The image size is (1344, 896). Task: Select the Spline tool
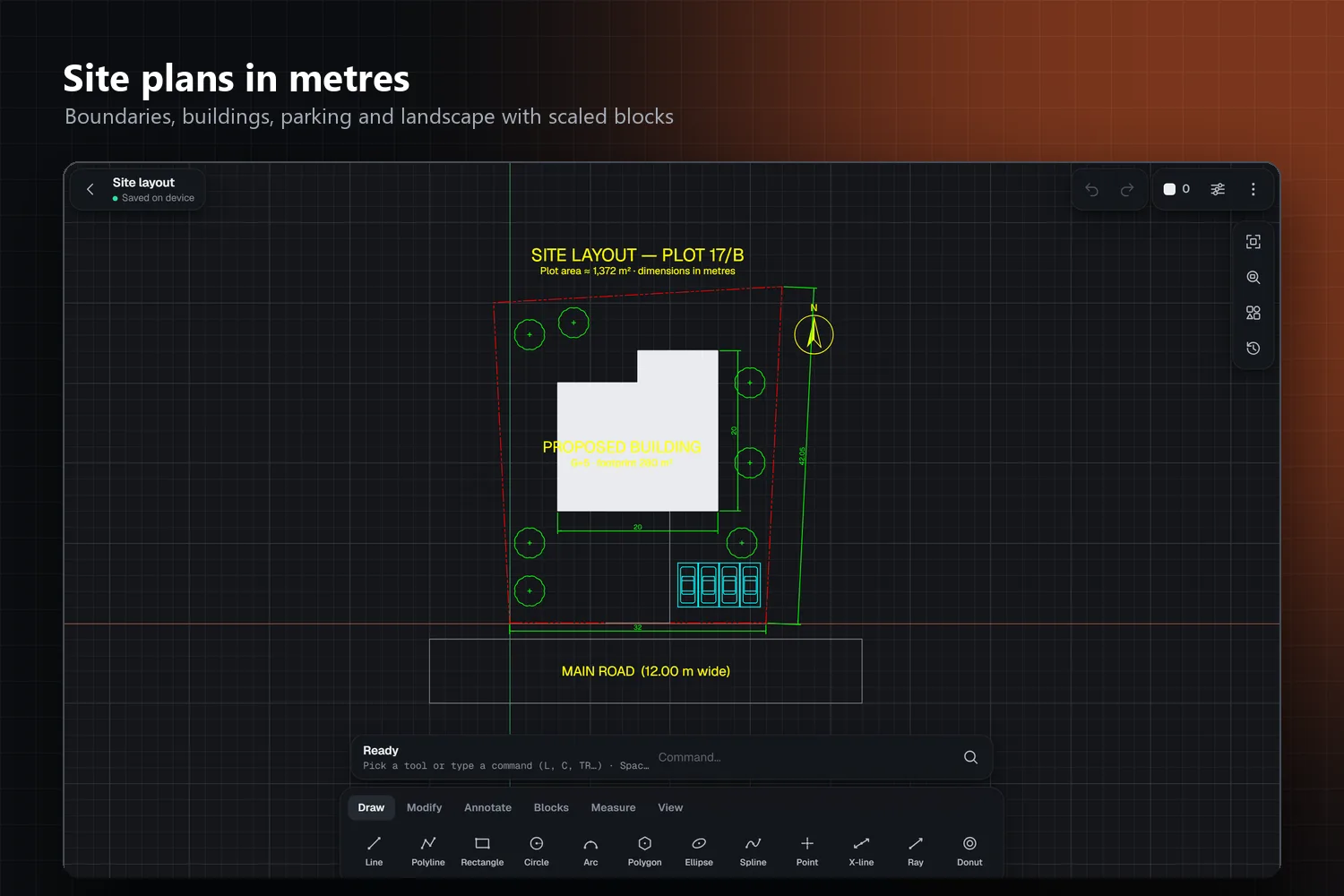pos(754,851)
